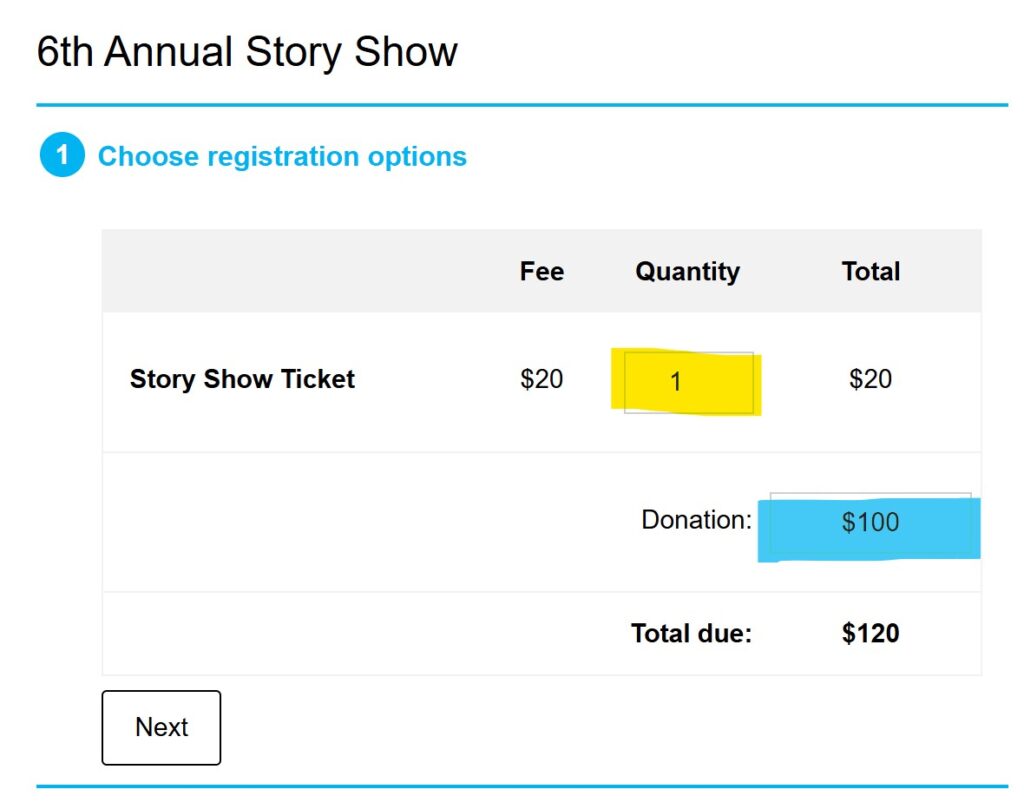Click the '6th Annual Story Show' title
Image resolution: width=1024 pixels, height=809 pixels.
click(247, 52)
